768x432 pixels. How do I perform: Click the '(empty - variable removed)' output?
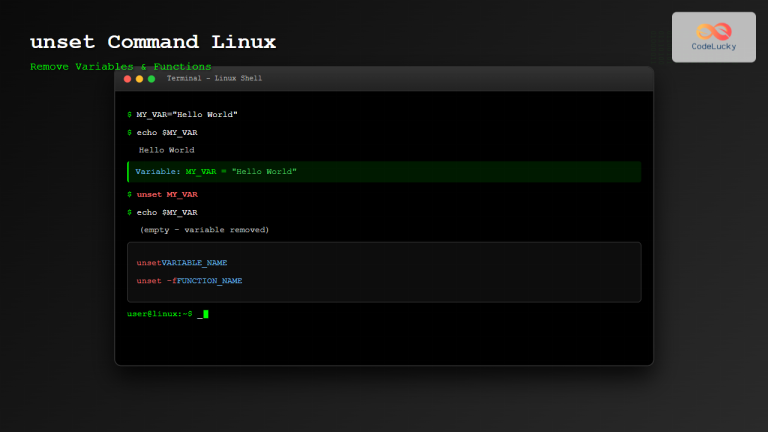pyautogui.click(x=204, y=230)
